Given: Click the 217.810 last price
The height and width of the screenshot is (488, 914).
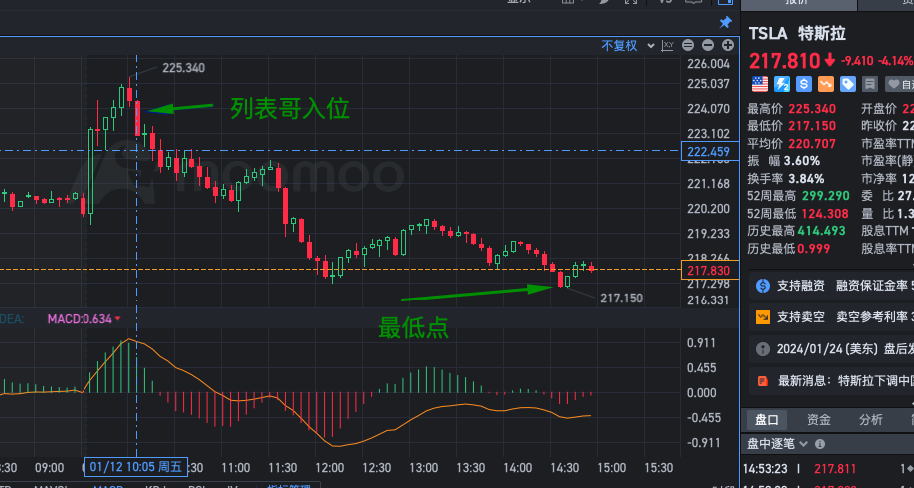Looking at the screenshot, I should pos(783,61).
